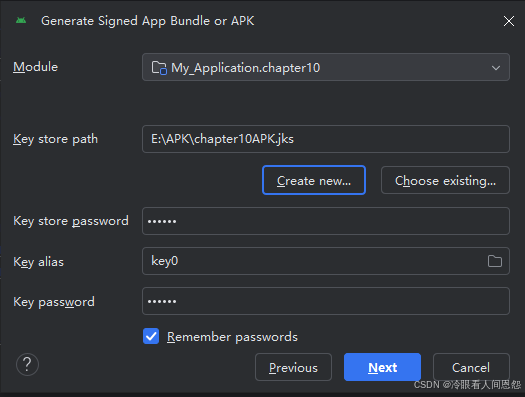The width and height of the screenshot is (525, 397).
Task: Click the Android logo in the title bar
Action: tap(21, 21)
